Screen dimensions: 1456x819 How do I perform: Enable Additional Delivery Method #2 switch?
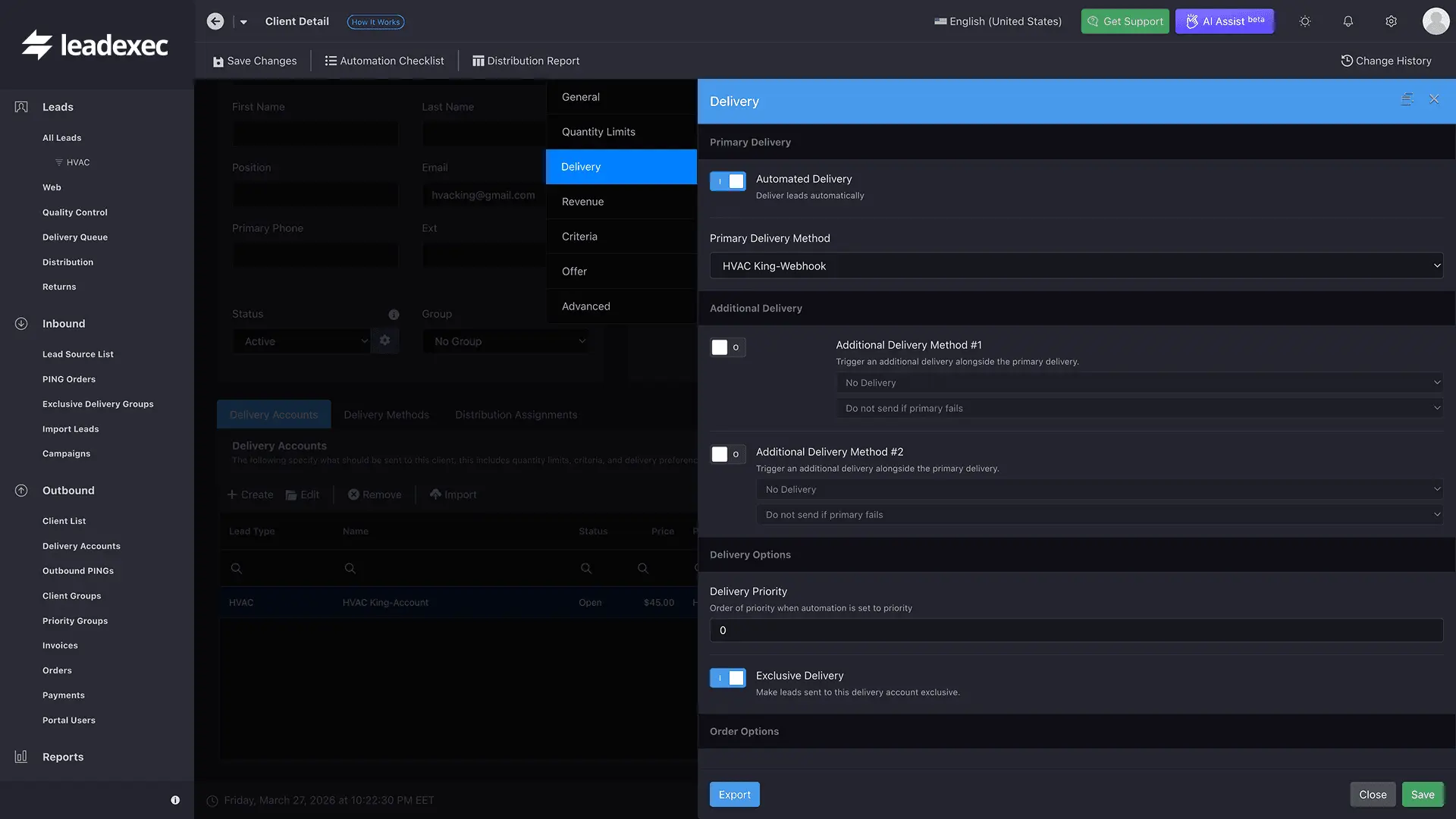(x=728, y=454)
